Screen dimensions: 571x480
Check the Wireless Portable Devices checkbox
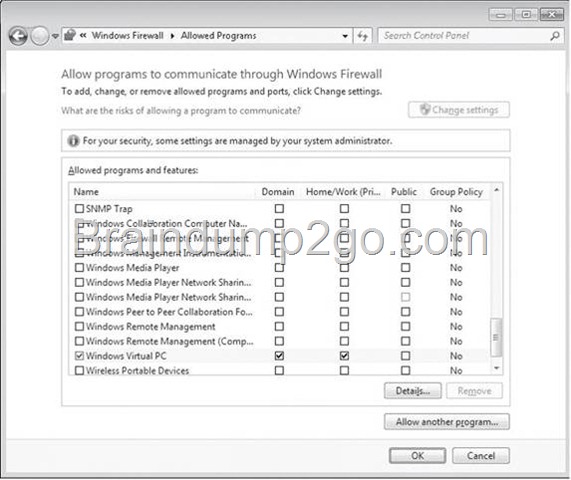(79, 370)
